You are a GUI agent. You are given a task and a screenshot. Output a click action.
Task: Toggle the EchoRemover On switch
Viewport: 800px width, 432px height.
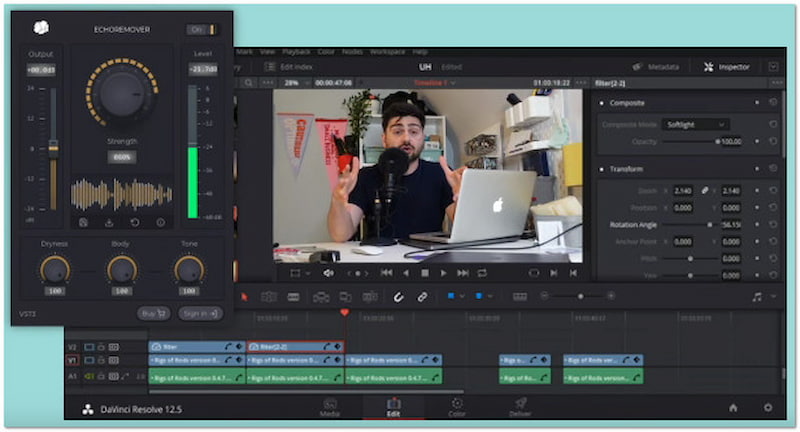tap(202, 30)
